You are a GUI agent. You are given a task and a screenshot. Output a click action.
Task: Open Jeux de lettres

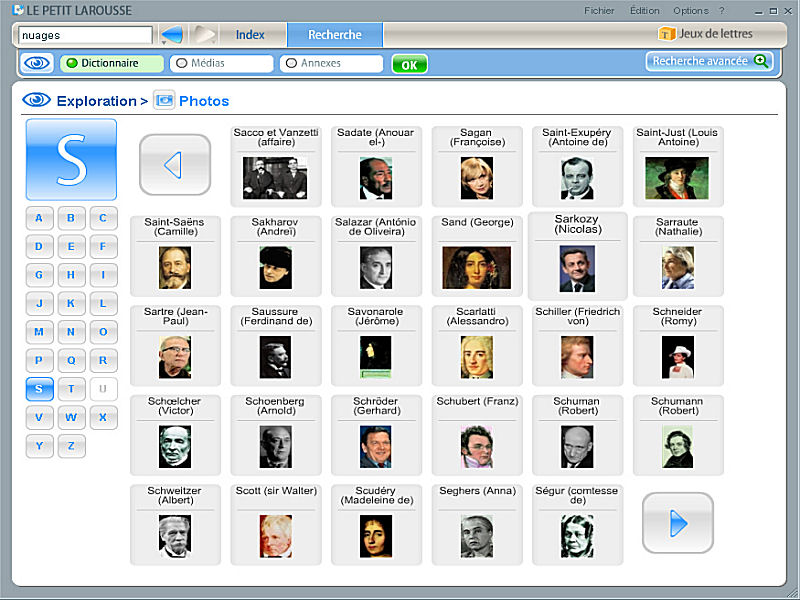(x=706, y=34)
